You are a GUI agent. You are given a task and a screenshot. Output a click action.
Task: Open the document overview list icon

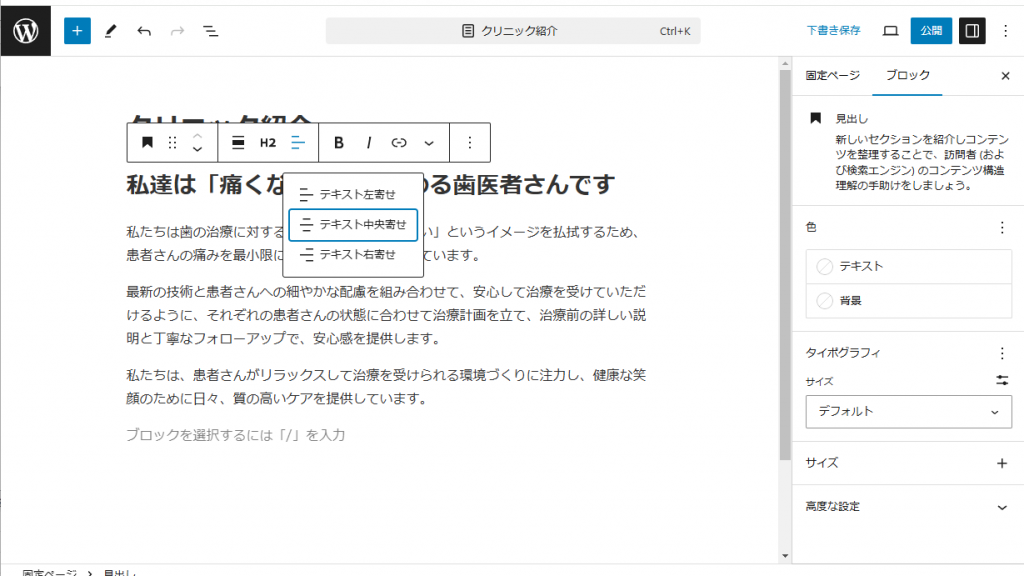[211, 31]
